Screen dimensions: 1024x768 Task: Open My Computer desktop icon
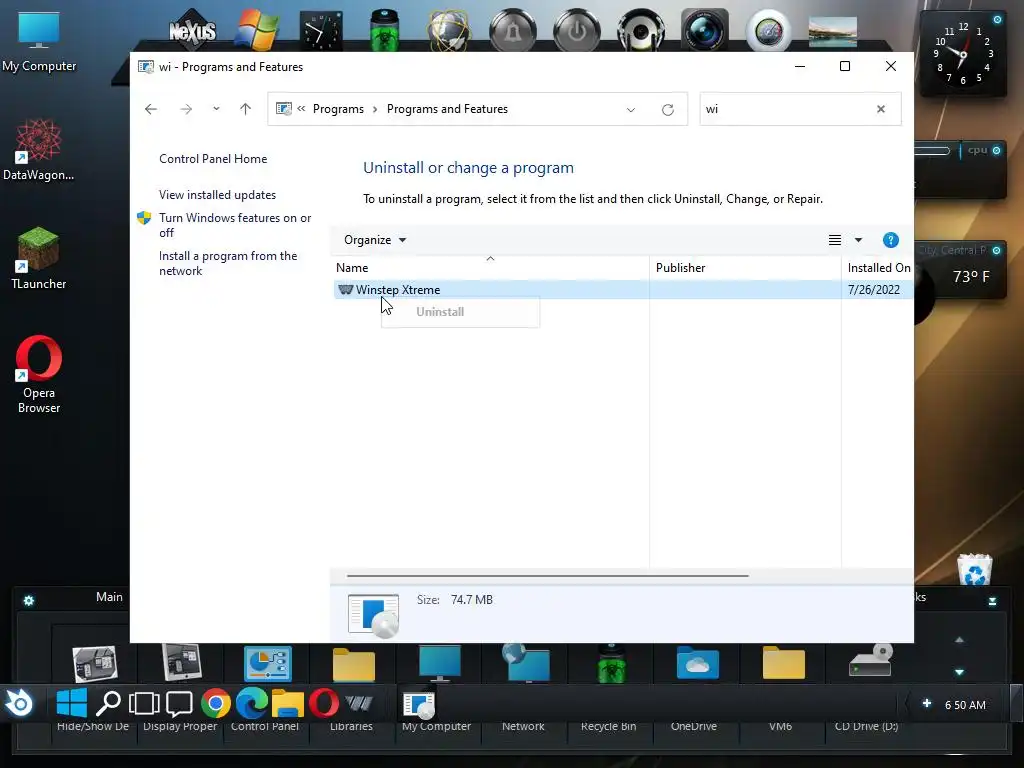click(39, 42)
